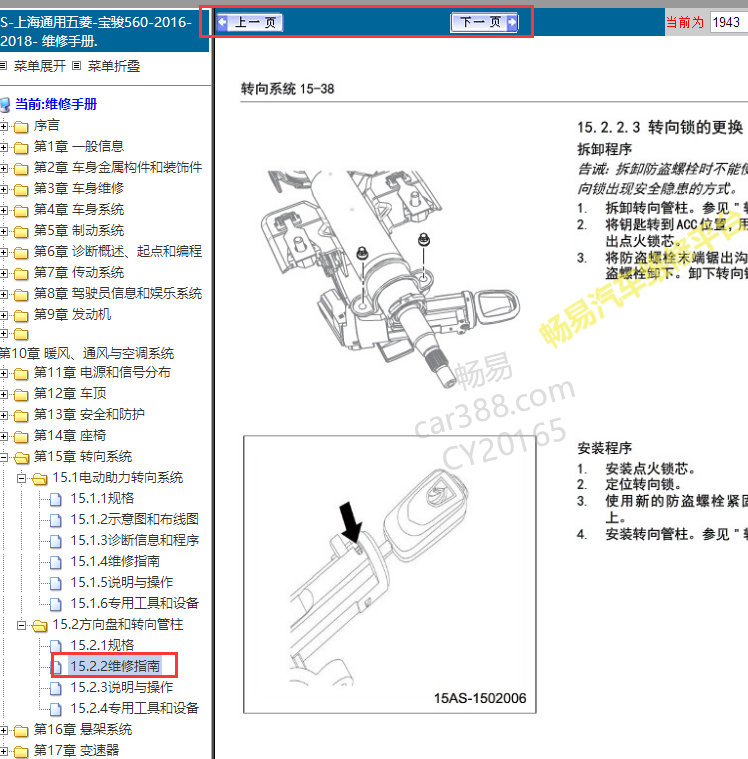
Task: Click folder icon of 第6章 诊断概述、起点和编程
Action: click(x=21, y=253)
